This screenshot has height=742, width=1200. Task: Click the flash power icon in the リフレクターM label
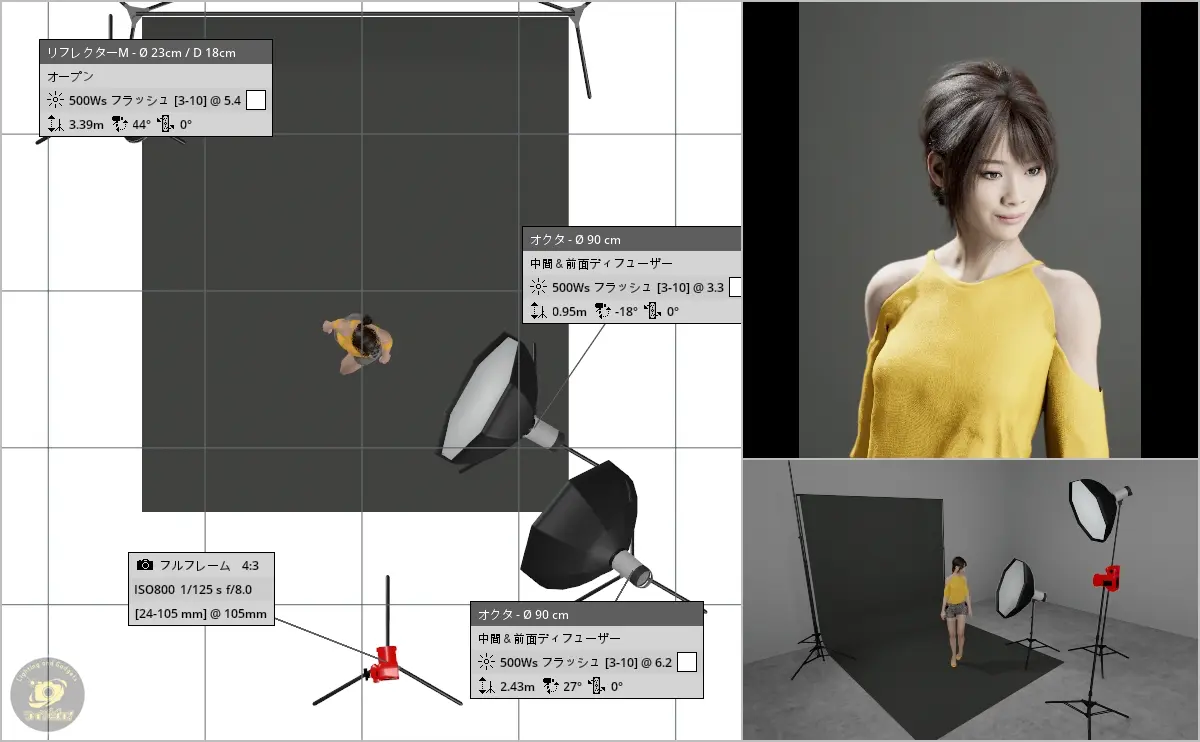click(x=55, y=100)
